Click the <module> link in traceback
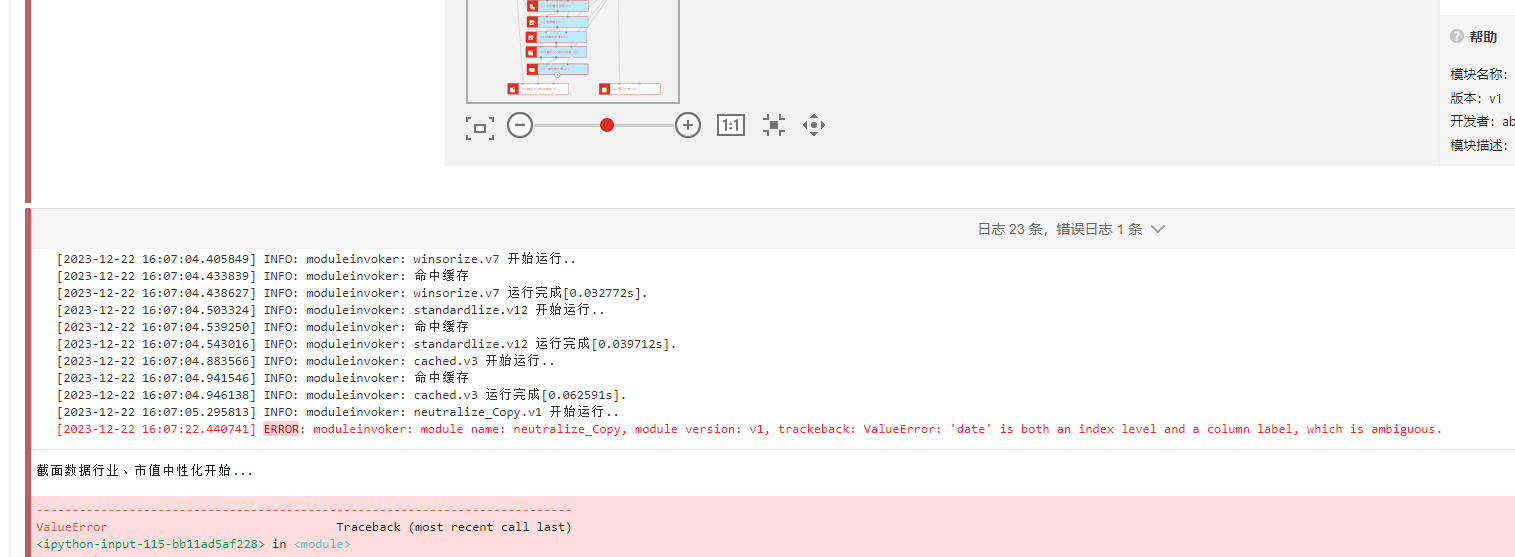The width and height of the screenshot is (1515, 557). pyautogui.click(x=322, y=544)
